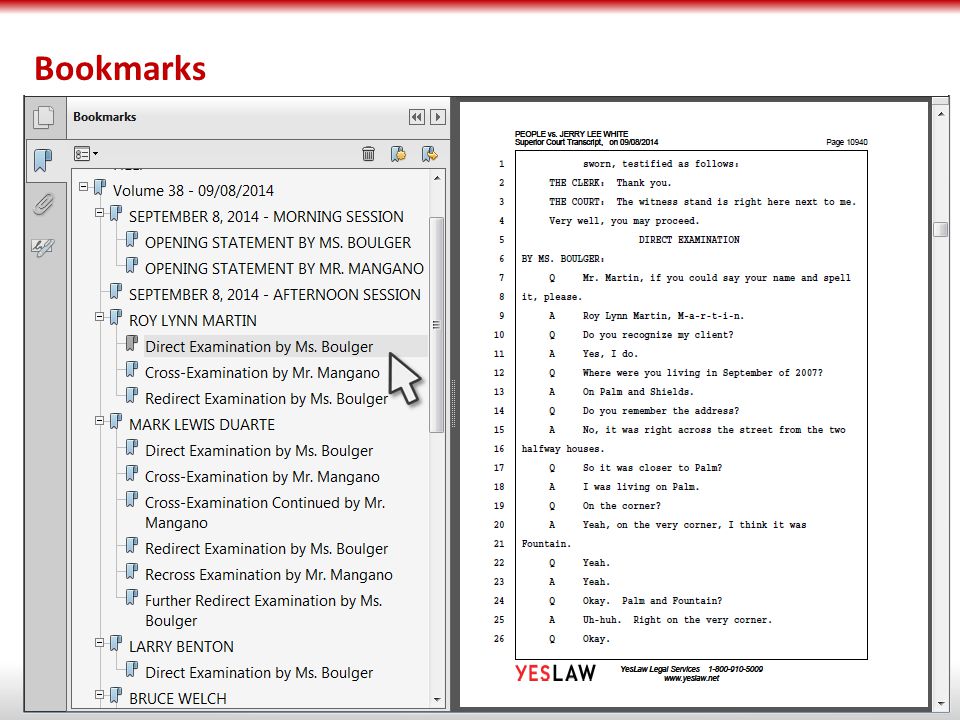This screenshot has height=720, width=960.
Task: Click bookmark icon beside Recross Examination
Action: 131,571
